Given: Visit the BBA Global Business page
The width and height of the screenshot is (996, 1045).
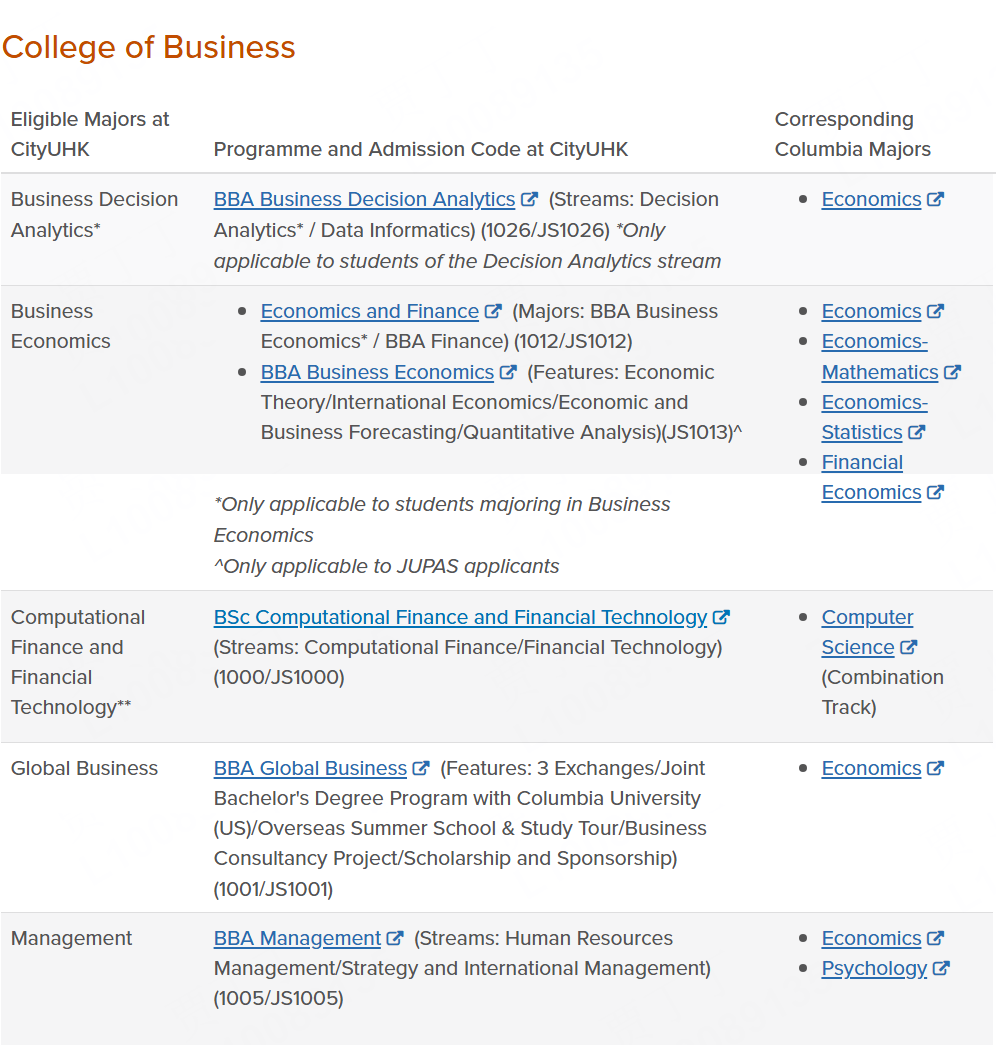Looking at the screenshot, I should [310, 768].
